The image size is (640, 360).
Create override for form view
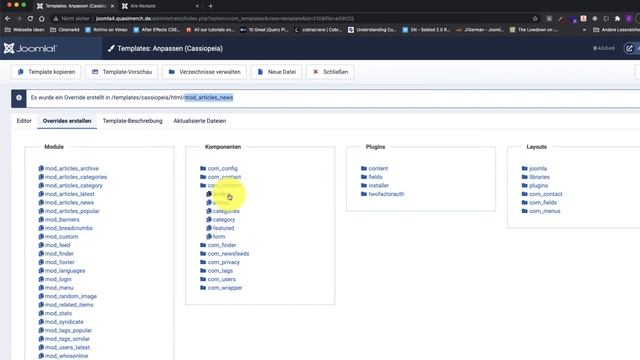point(216,237)
